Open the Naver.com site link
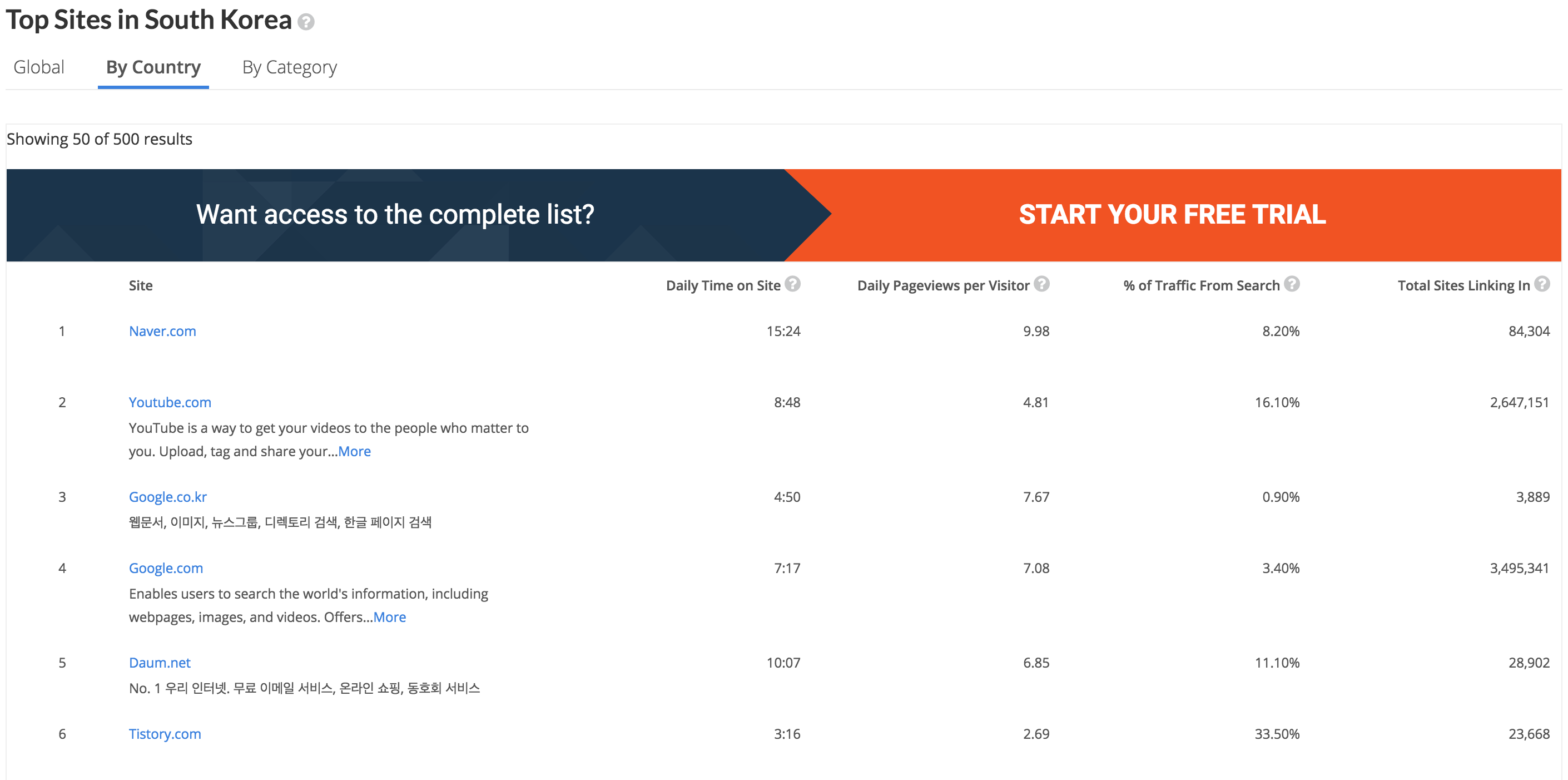 (162, 331)
